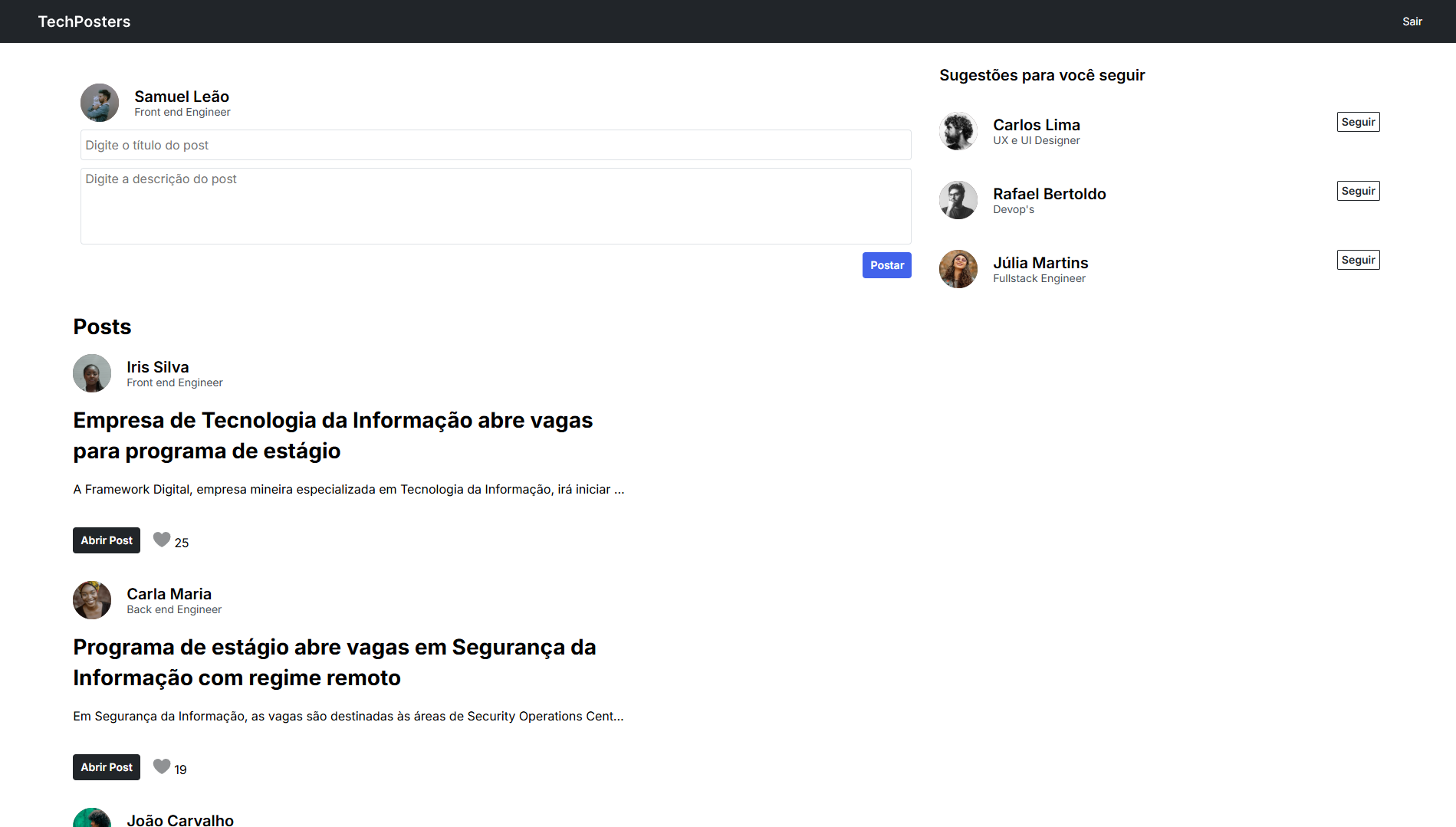1456x827 pixels.
Task: Click Postar to publish the post
Action: [x=886, y=264]
